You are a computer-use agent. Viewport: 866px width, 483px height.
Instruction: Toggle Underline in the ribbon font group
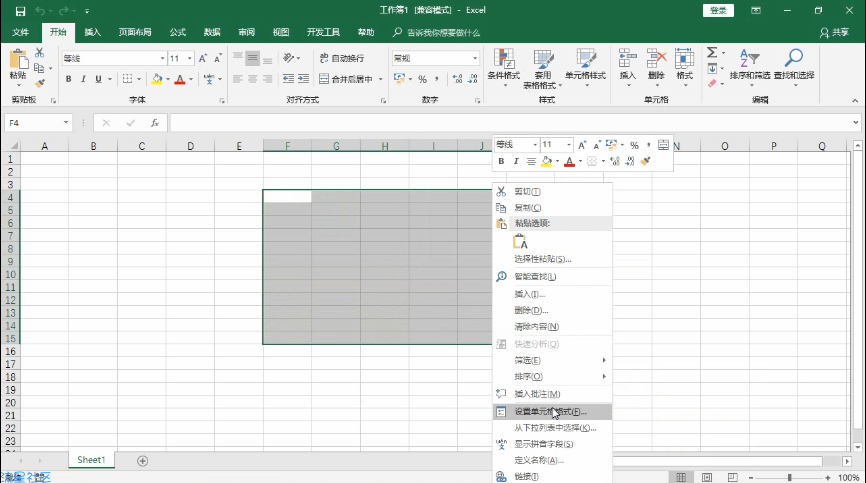[x=98, y=79]
